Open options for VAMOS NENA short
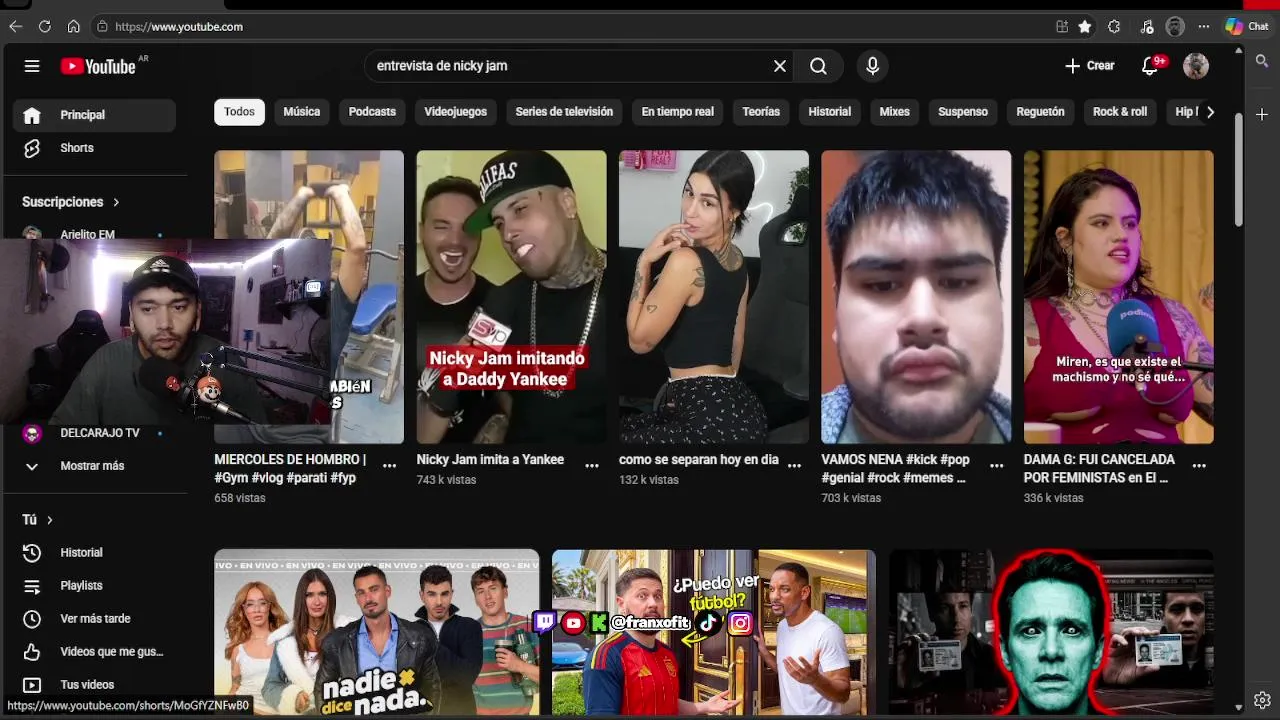Image resolution: width=1280 pixels, height=720 pixels. coord(996,466)
